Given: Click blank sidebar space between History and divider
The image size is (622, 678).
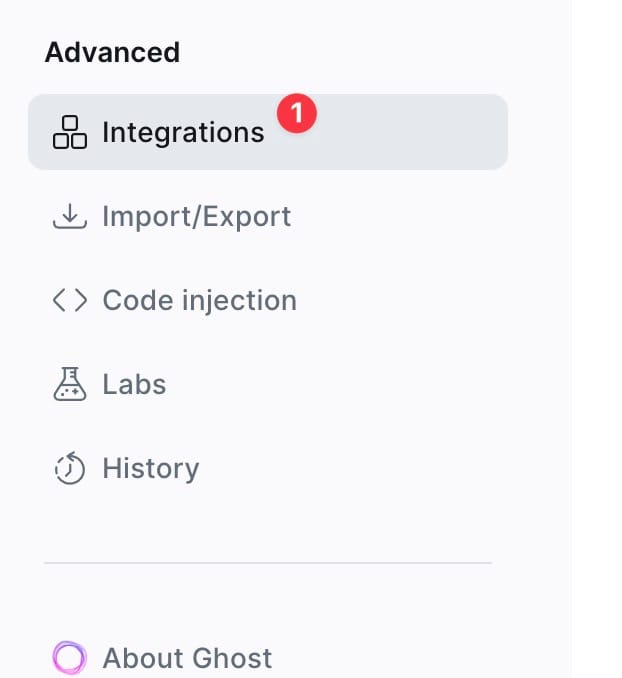Looking at the screenshot, I should click(268, 520).
